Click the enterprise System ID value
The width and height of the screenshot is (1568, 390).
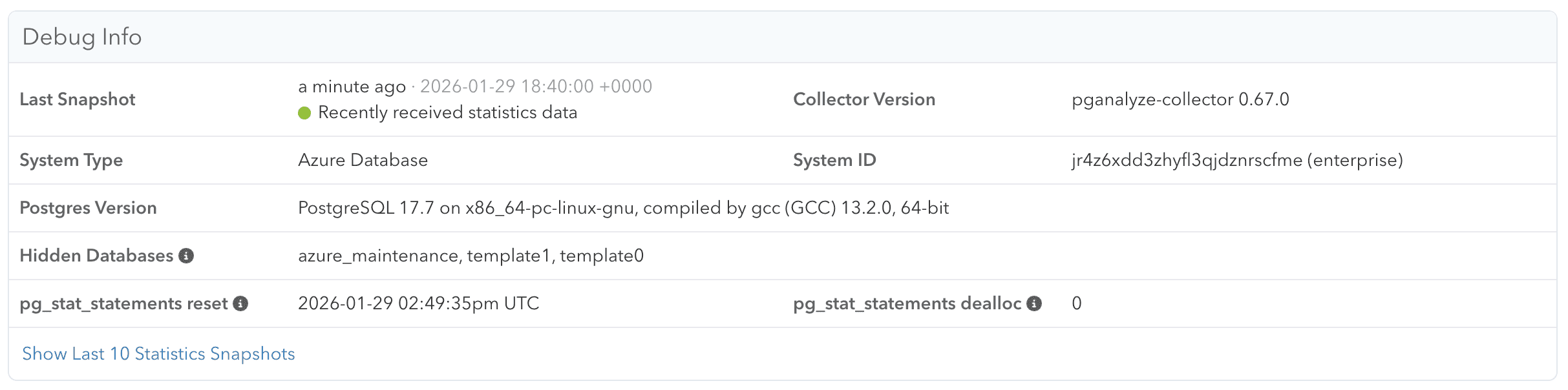(x=1236, y=160)
